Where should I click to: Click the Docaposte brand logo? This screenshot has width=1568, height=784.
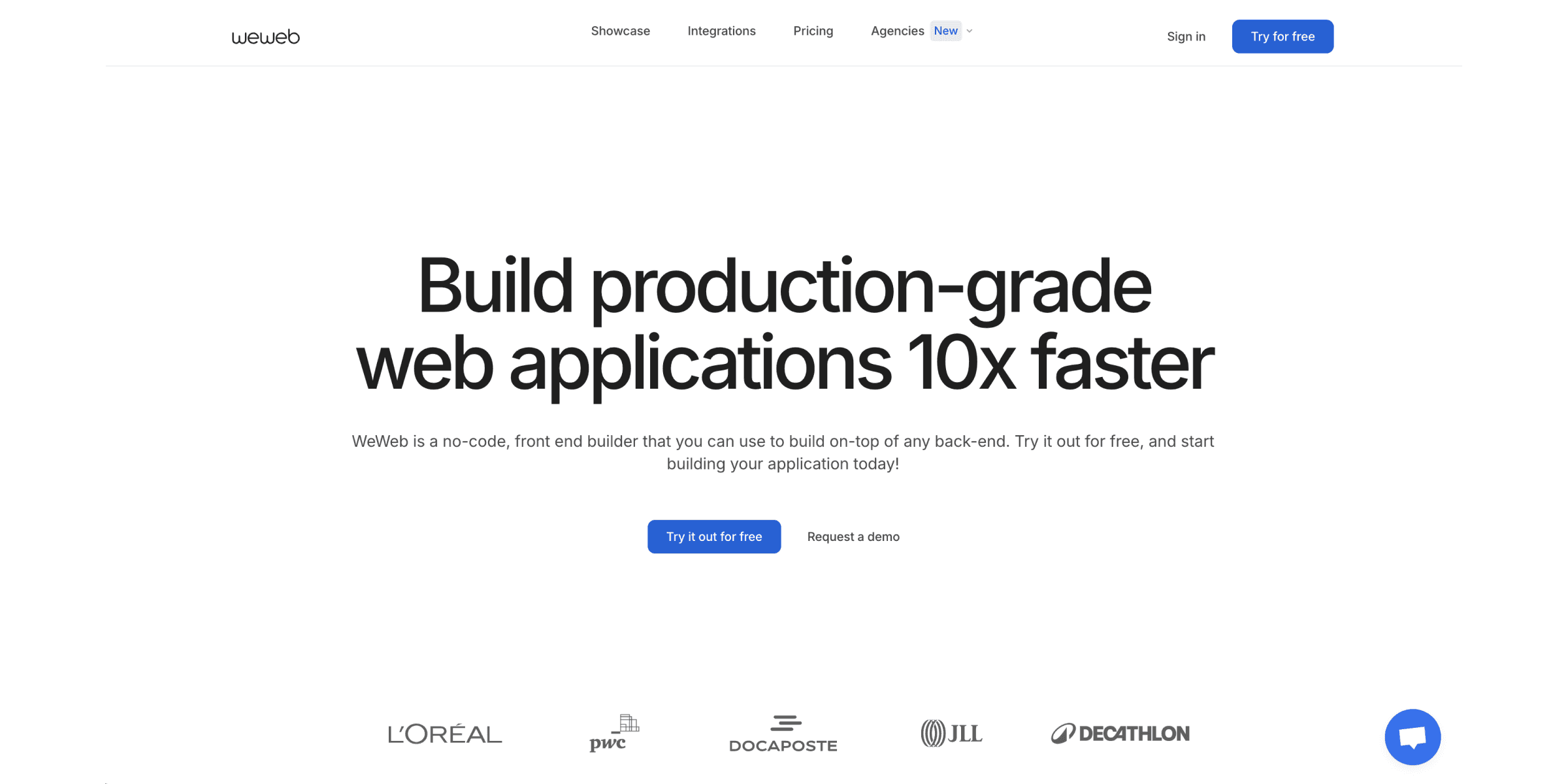point(783,733)
